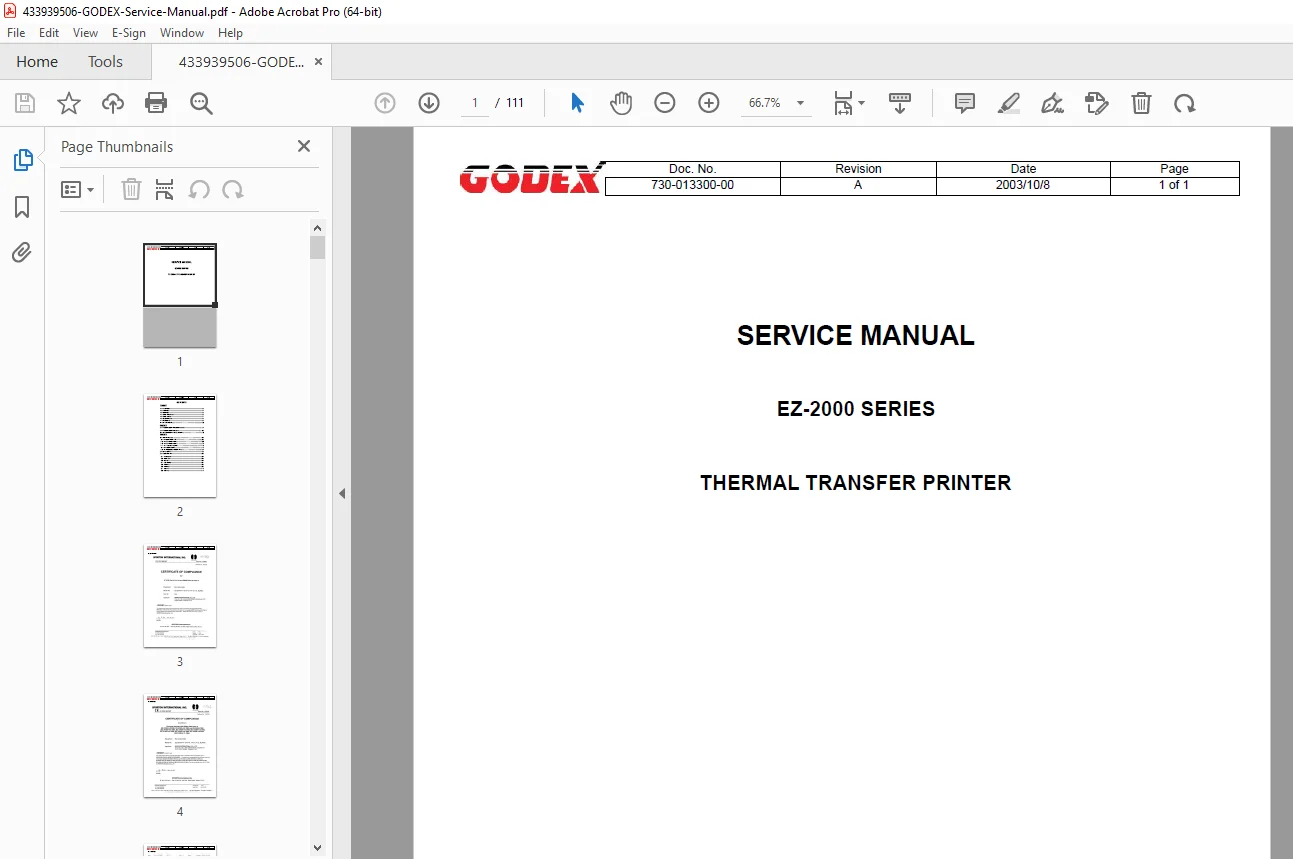The image size is (1293, 859).
Task: Collapse the navigation pane arrow
Action: (342, 493)
